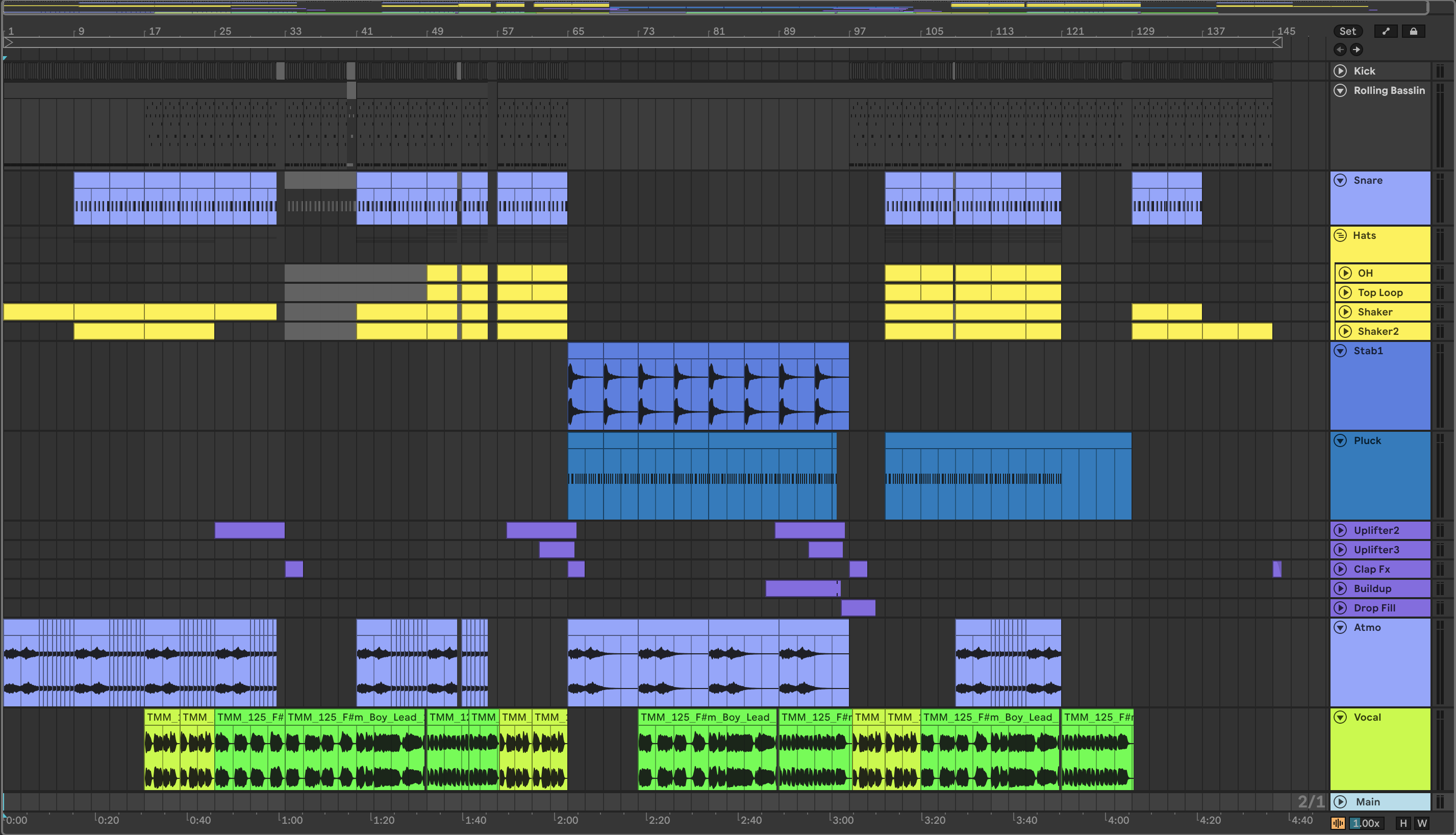The image size is (1456, 835).
Task: Unfold the OH track
Action: 1344,274
